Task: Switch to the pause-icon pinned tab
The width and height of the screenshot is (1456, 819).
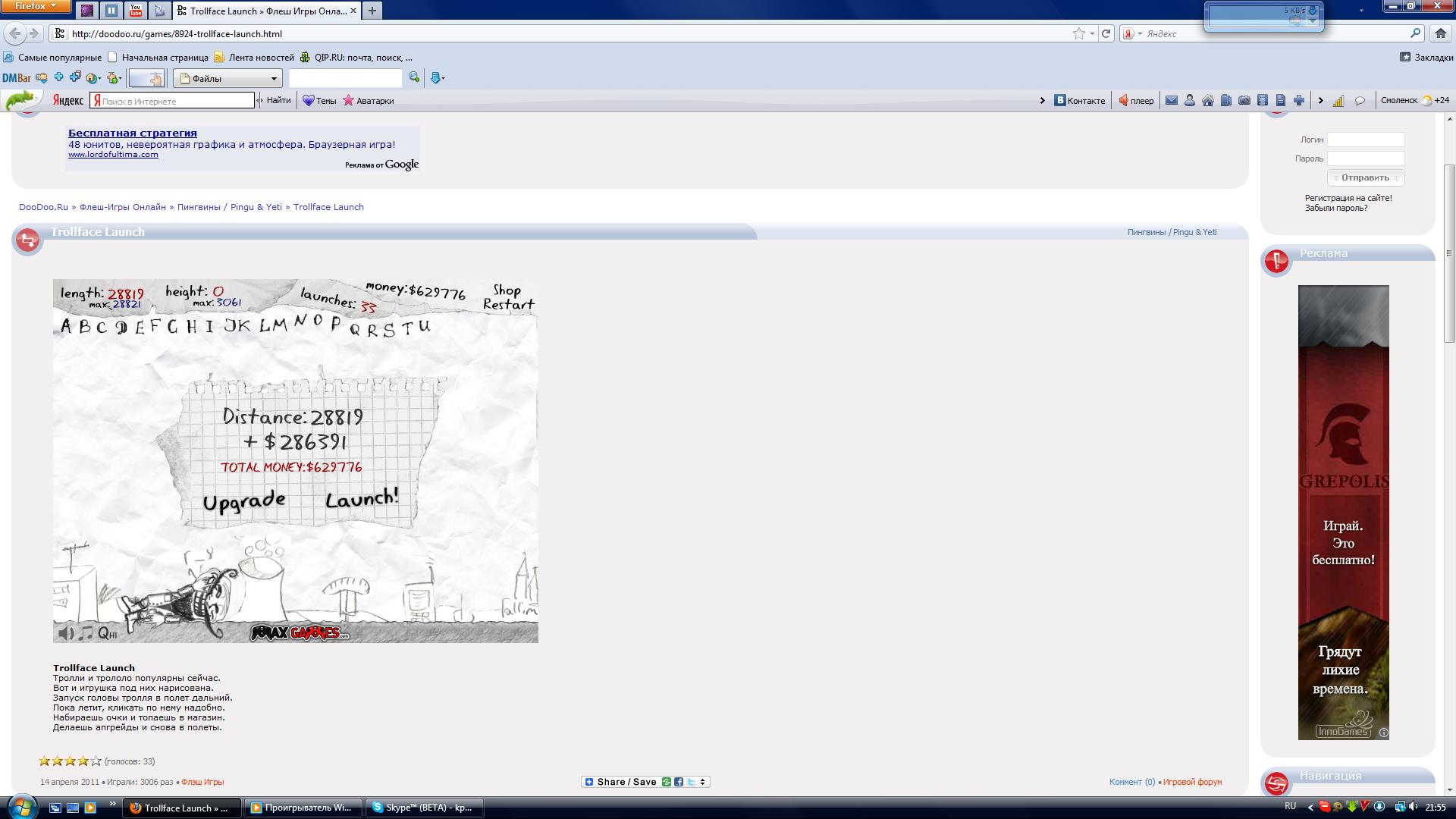Action: coord(111,11)
